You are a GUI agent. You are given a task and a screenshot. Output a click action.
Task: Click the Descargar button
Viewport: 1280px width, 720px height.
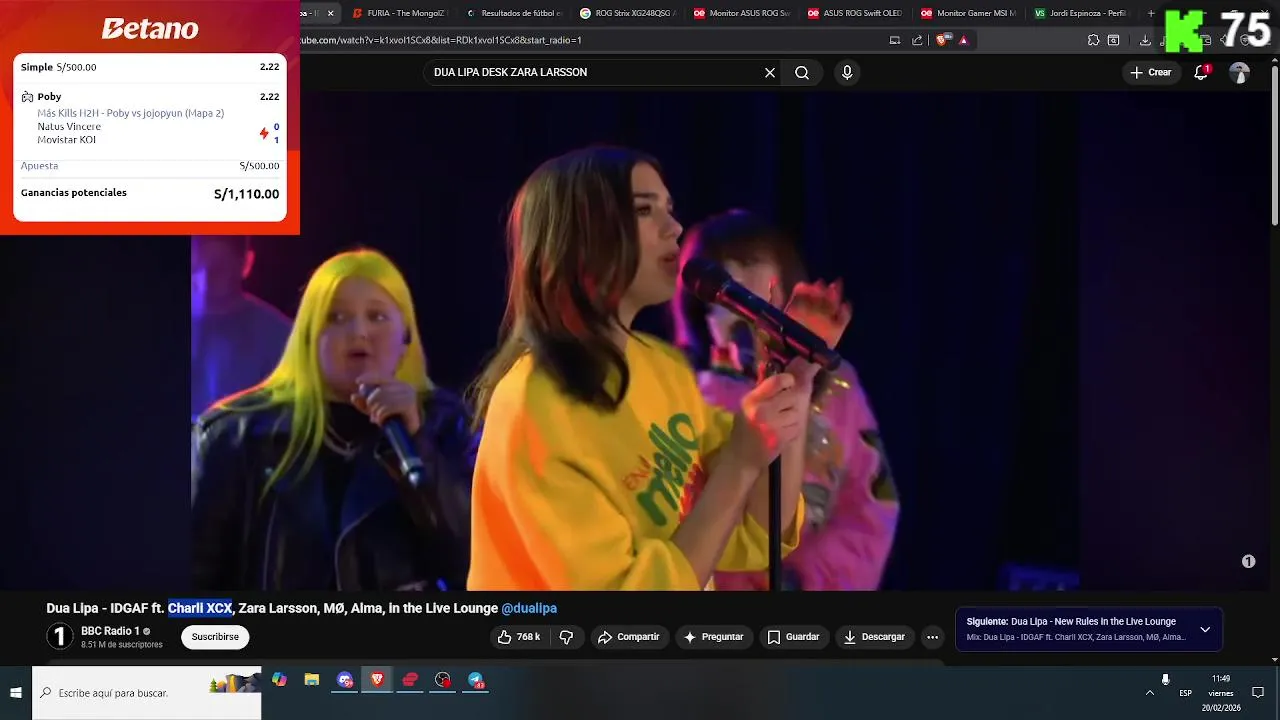point(874,637)
